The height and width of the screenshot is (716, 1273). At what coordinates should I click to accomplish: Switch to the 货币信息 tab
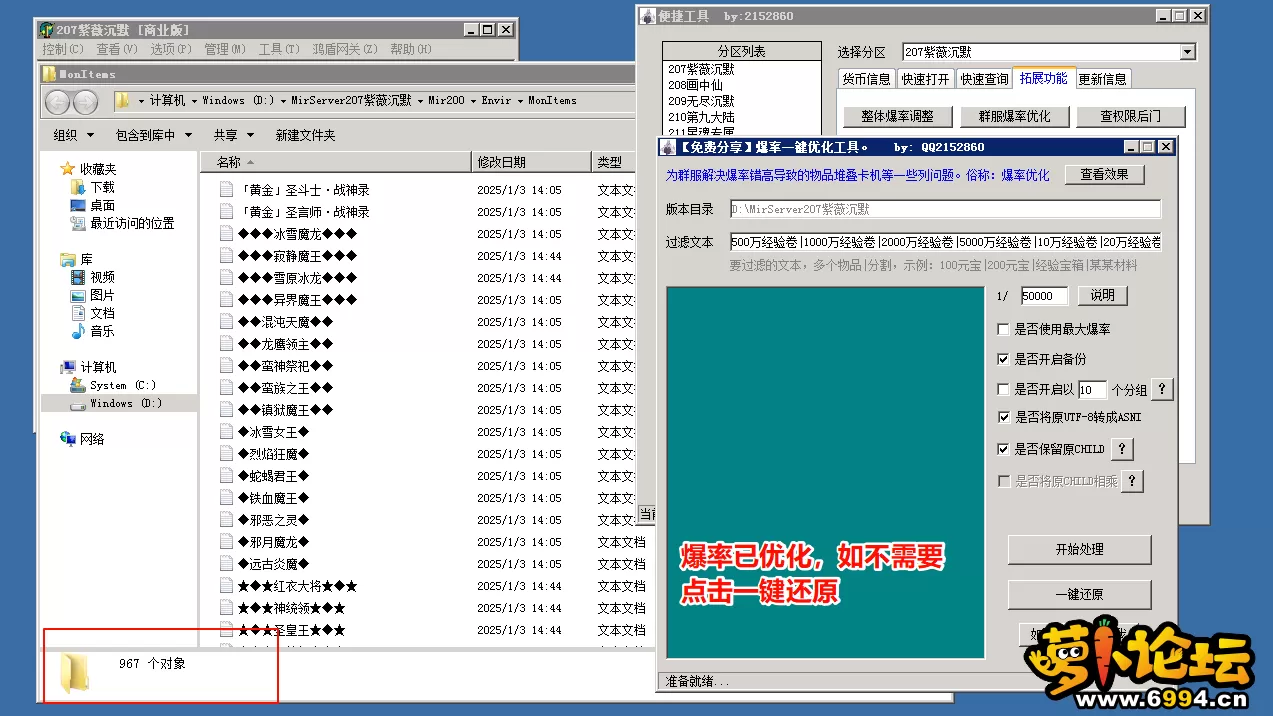coord(866,79)
